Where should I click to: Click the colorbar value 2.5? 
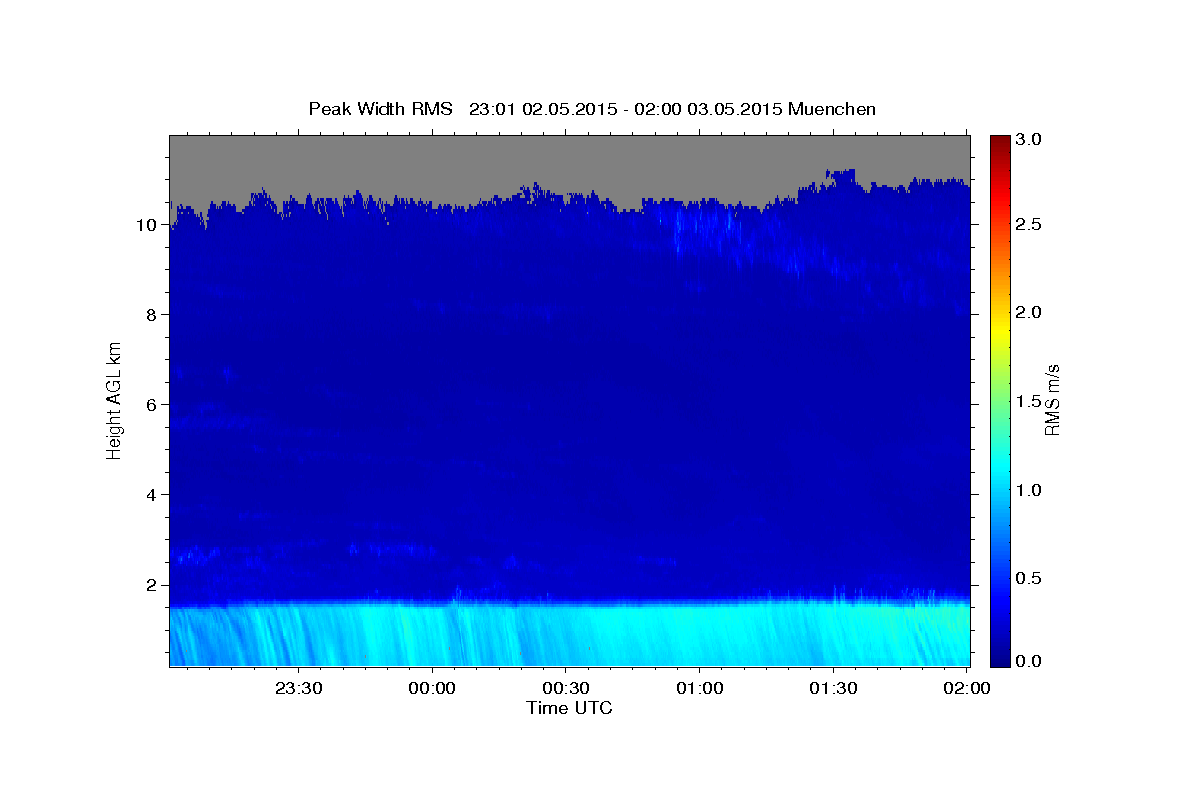1031,225
